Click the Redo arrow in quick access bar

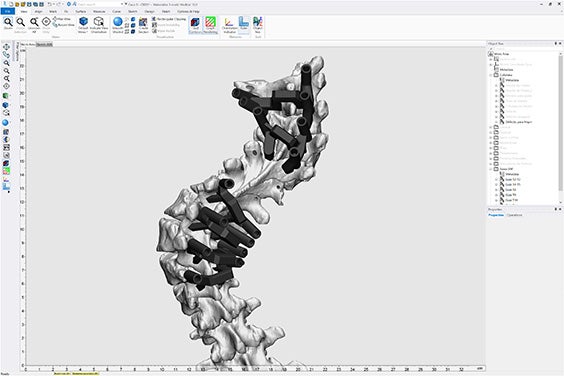pos(59,4)
